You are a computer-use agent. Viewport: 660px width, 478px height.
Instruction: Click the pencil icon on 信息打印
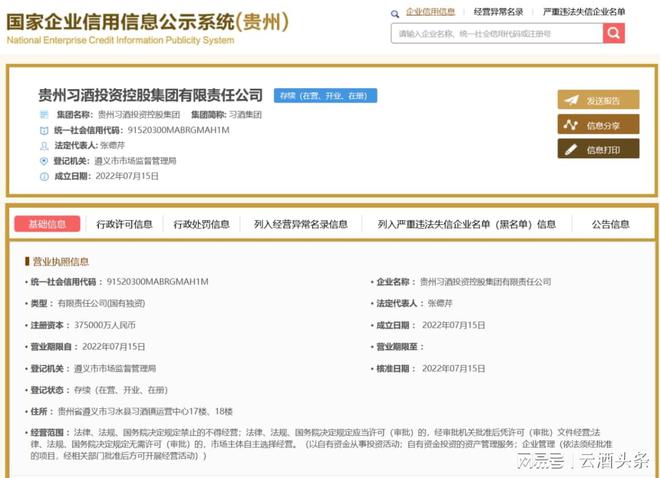coord(571,149)
